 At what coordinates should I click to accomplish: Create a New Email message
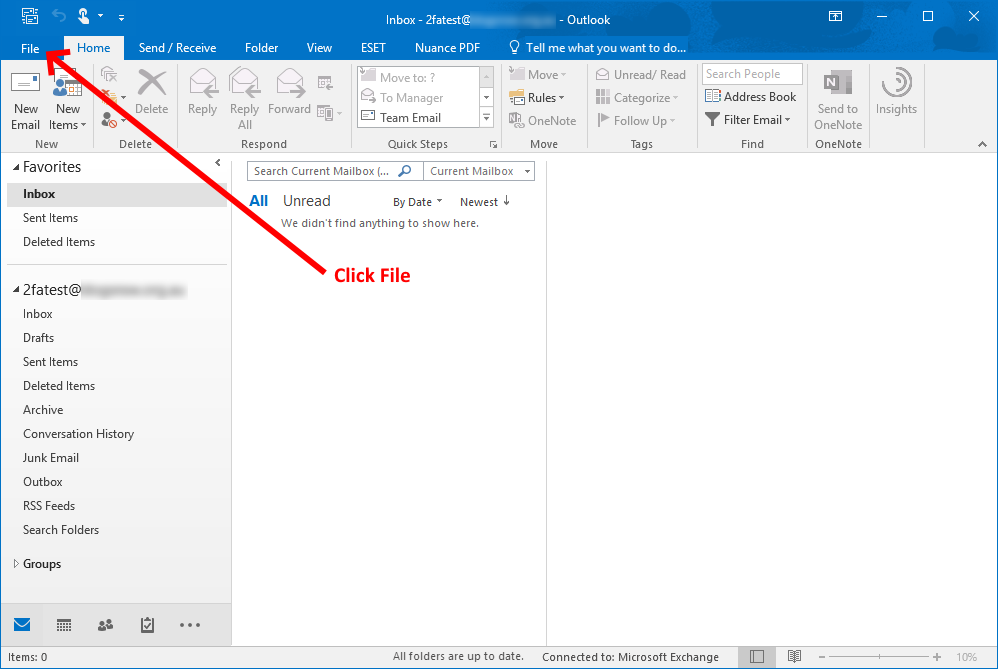pyautogui.click(x=25, y=101)
